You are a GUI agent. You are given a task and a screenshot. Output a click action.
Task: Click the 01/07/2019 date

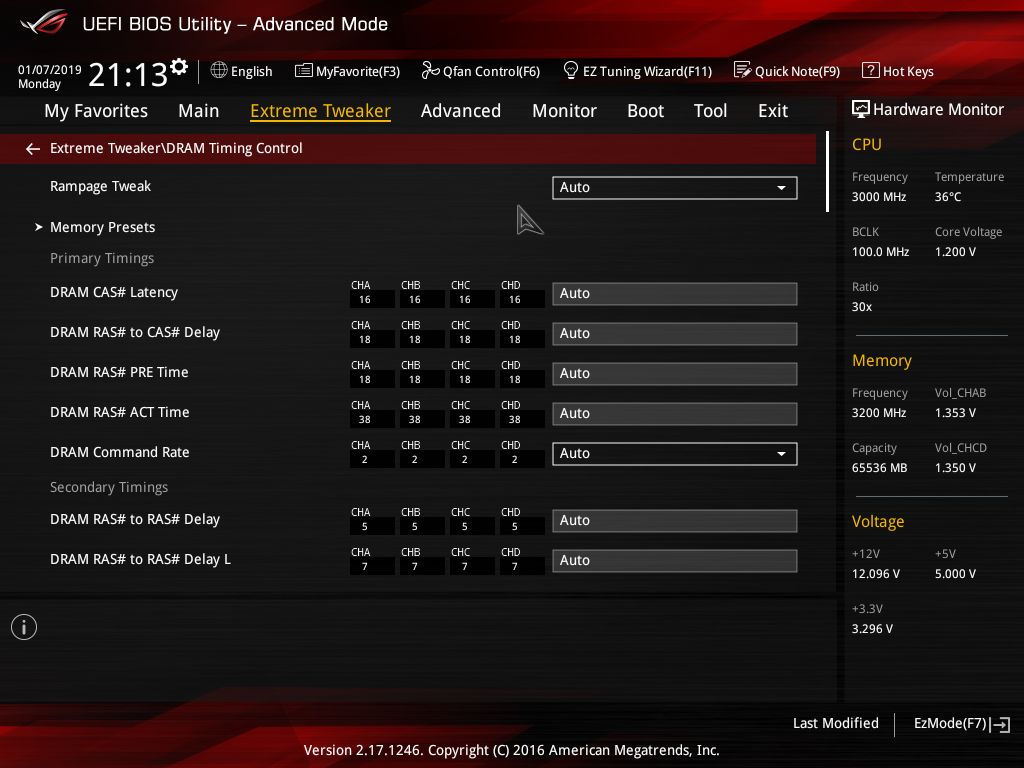tap(50, 69)
